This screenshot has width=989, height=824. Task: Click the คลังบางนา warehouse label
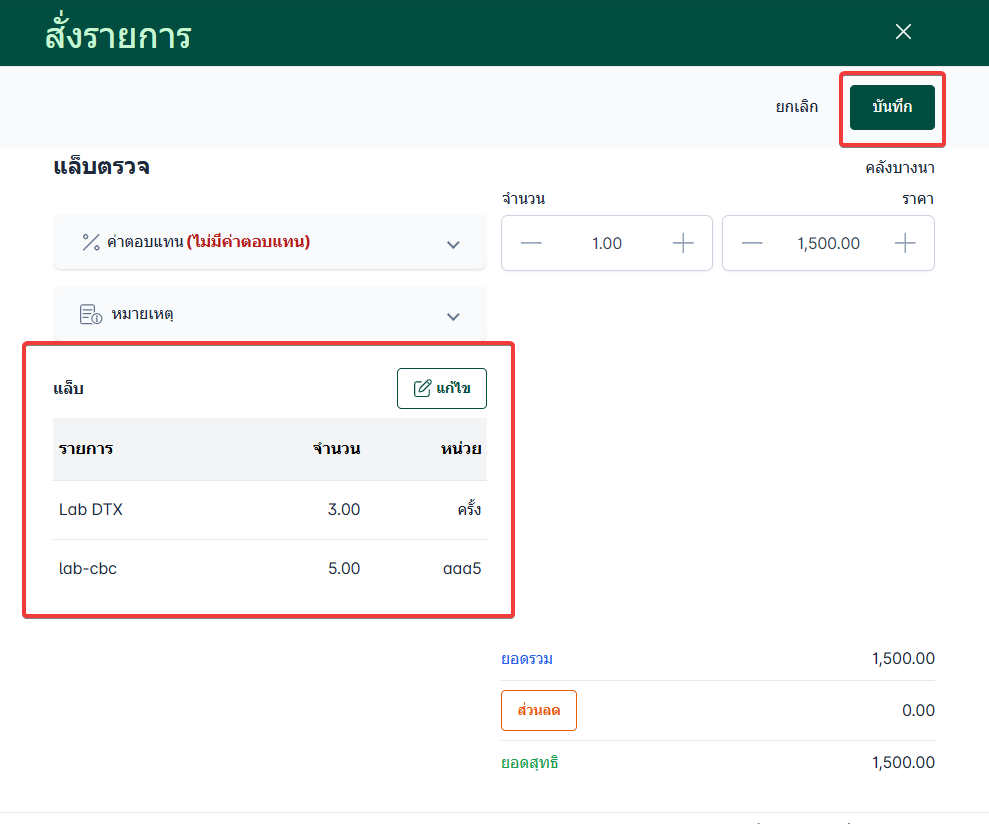pos(900,168)
